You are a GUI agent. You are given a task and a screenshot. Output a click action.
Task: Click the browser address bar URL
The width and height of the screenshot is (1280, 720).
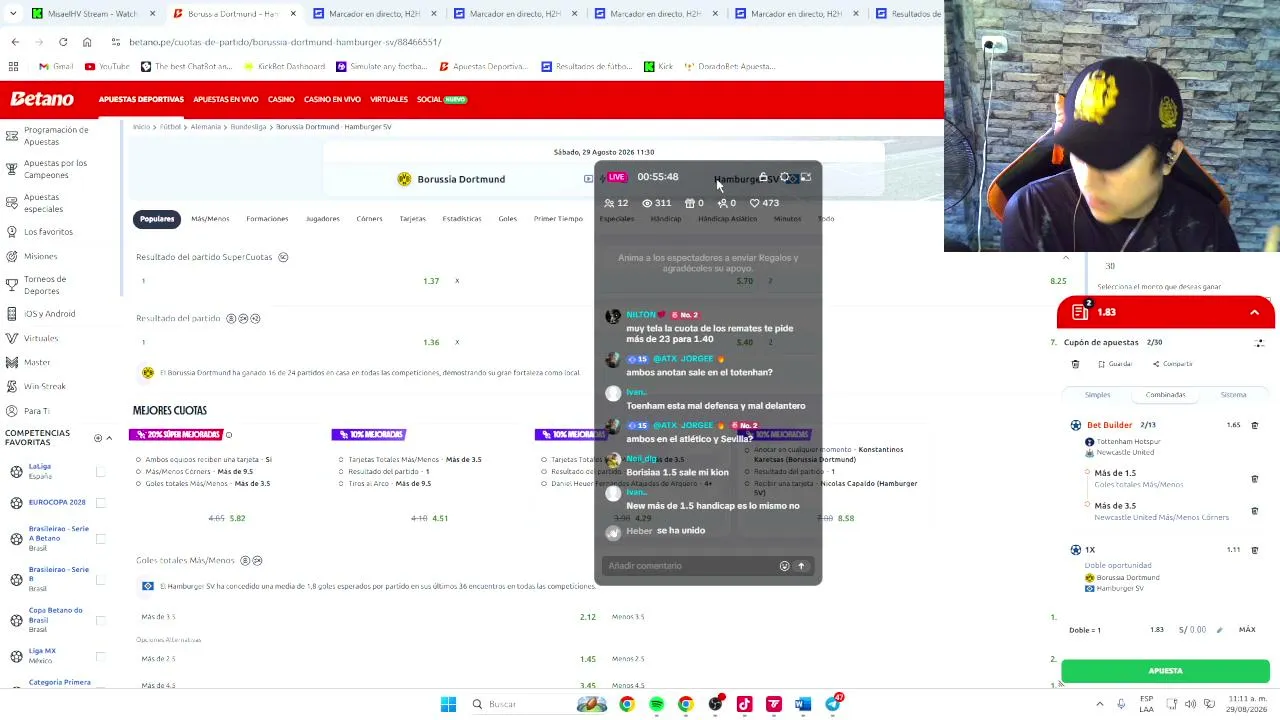(285, 42)
